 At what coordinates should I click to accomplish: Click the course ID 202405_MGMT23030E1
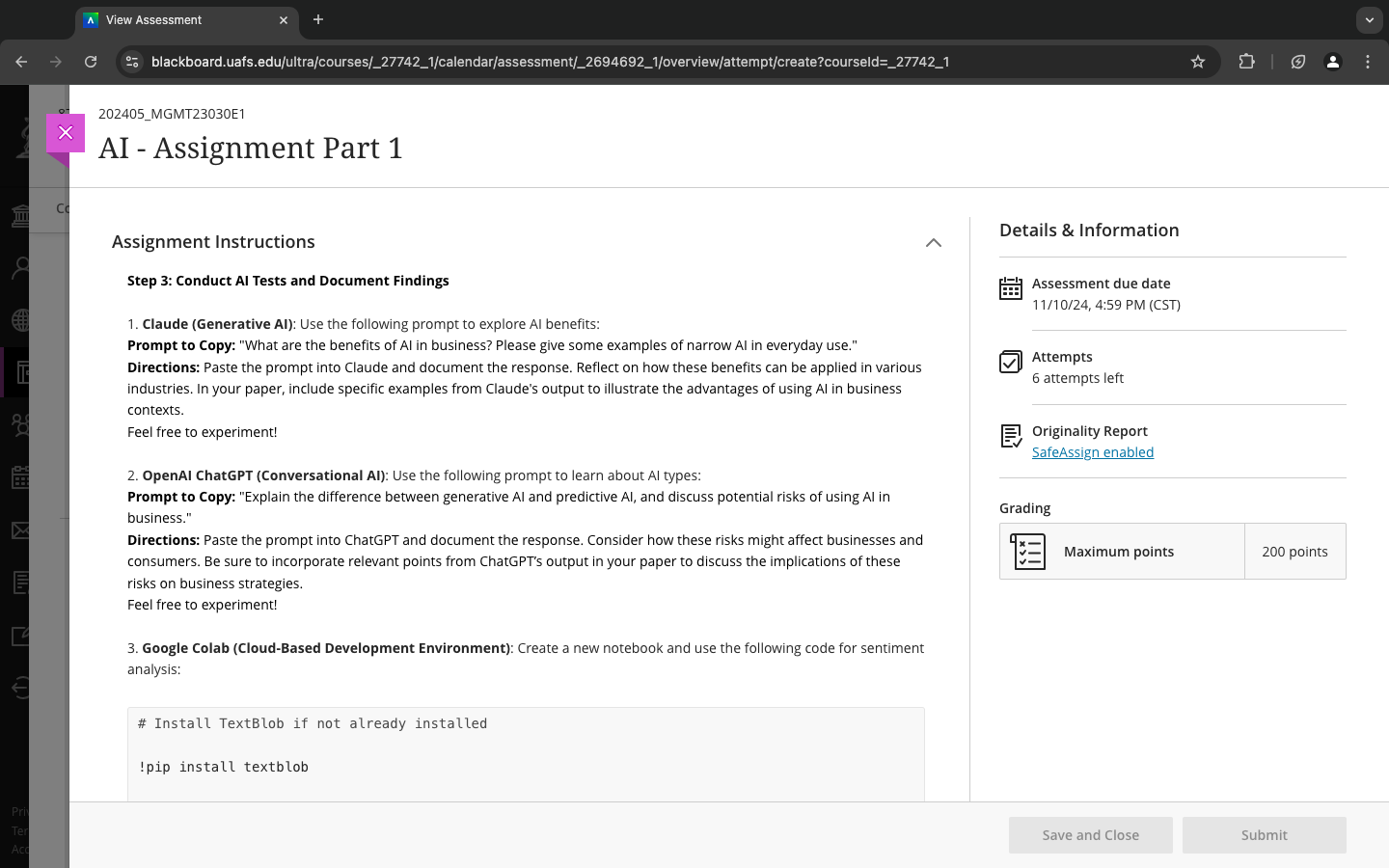[x=172, y=114]
